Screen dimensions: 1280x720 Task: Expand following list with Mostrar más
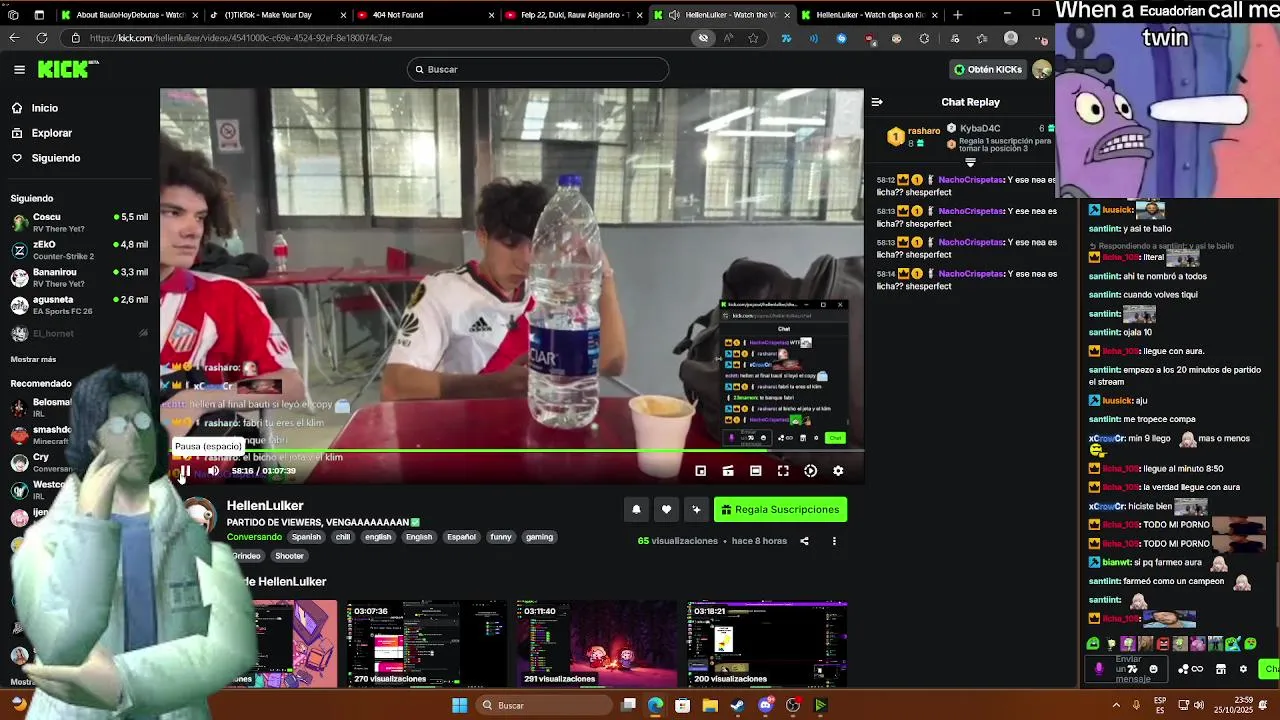coord(33,359)
